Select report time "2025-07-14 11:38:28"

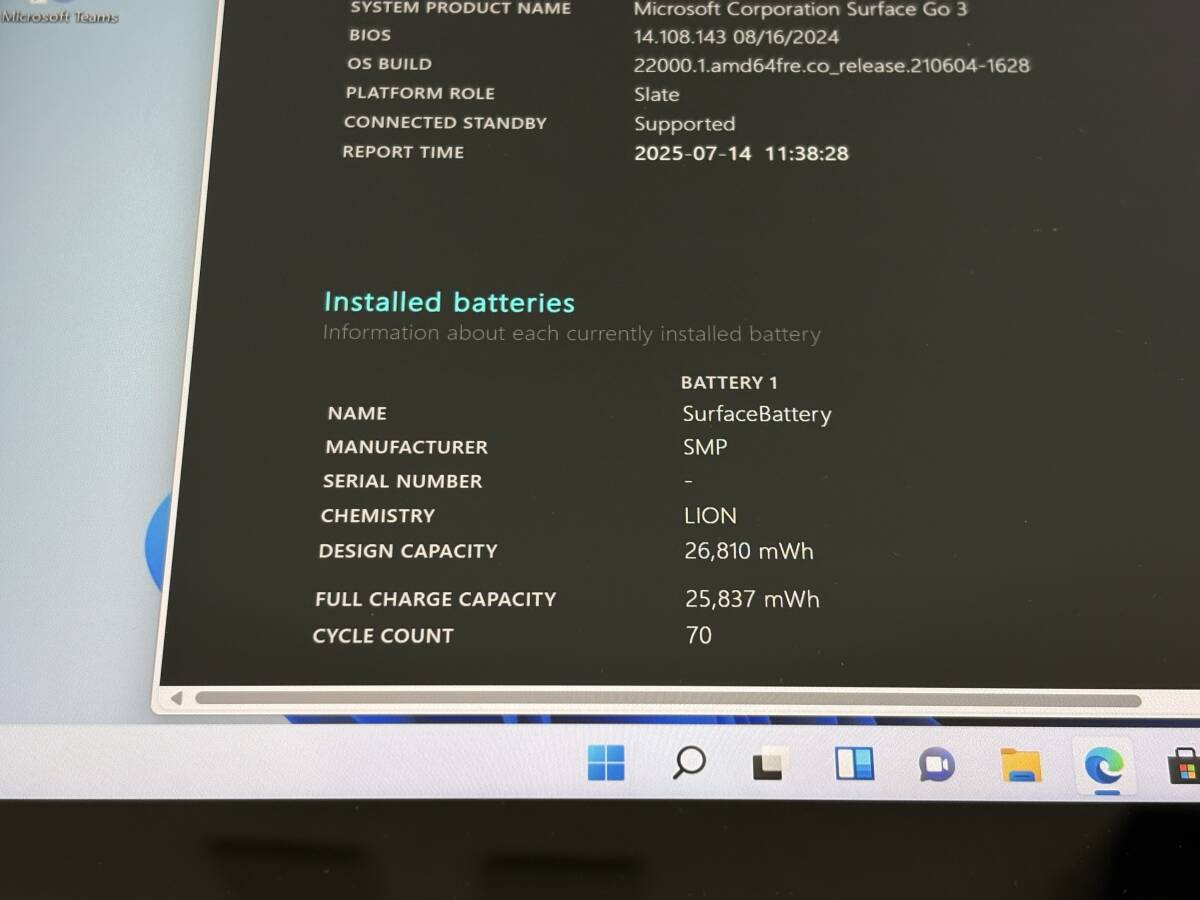tap(741, 154)
